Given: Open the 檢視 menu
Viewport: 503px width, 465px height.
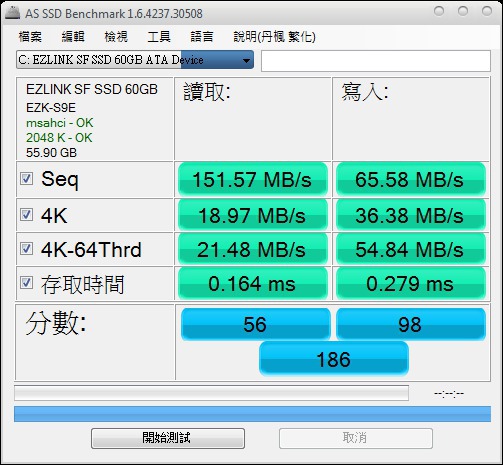Looking at the screenshot, I should tap(116, 37).
